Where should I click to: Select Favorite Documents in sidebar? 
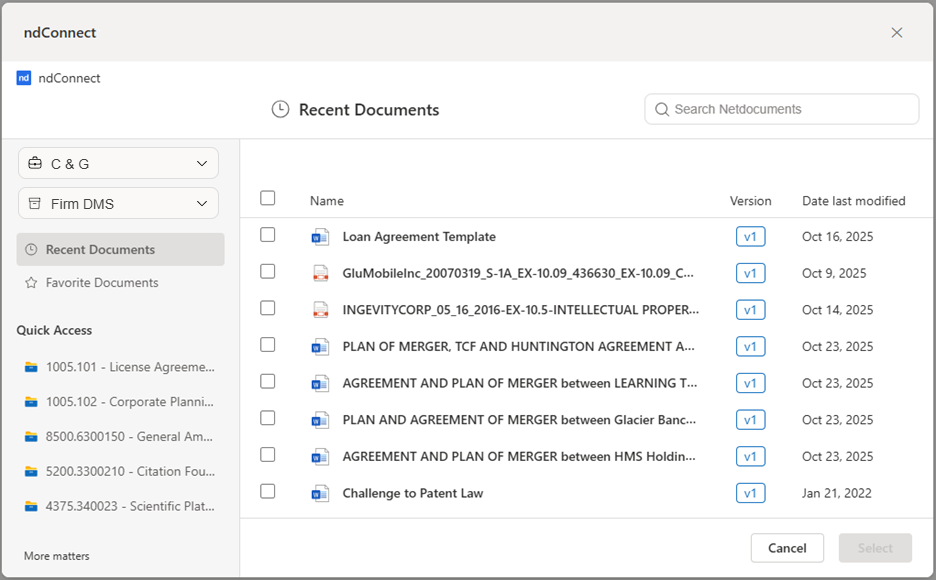point(121,283)
